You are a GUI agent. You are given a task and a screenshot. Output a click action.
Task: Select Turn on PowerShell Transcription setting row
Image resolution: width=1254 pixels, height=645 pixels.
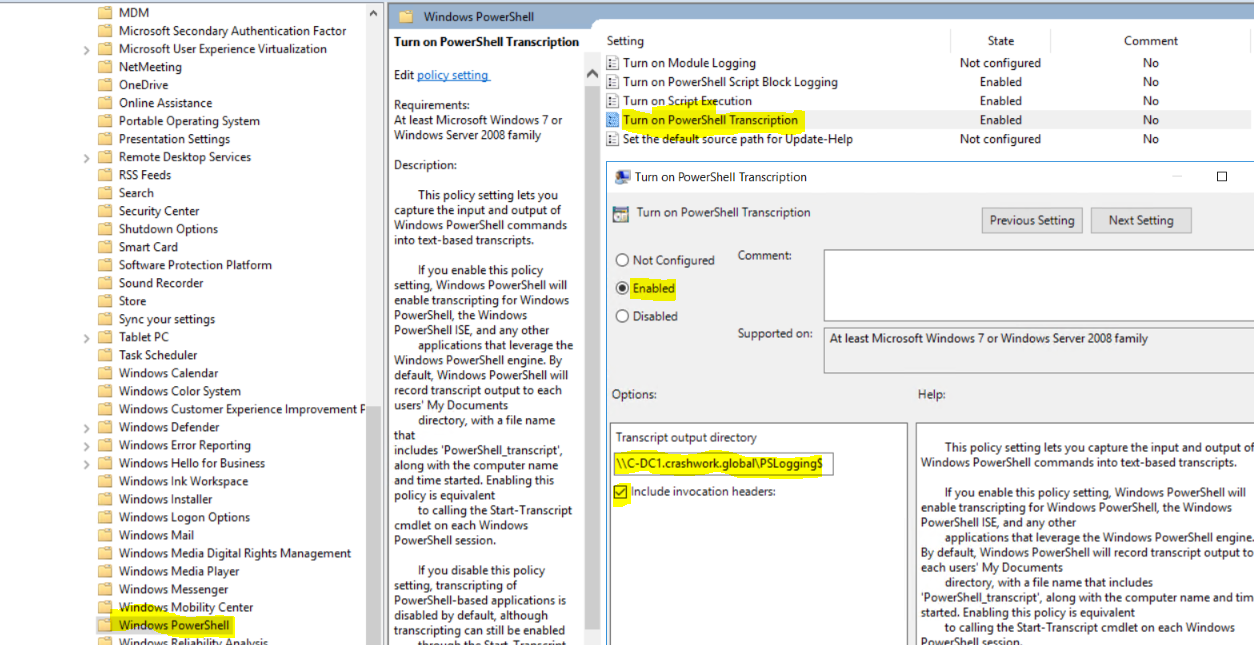[929, 120]
